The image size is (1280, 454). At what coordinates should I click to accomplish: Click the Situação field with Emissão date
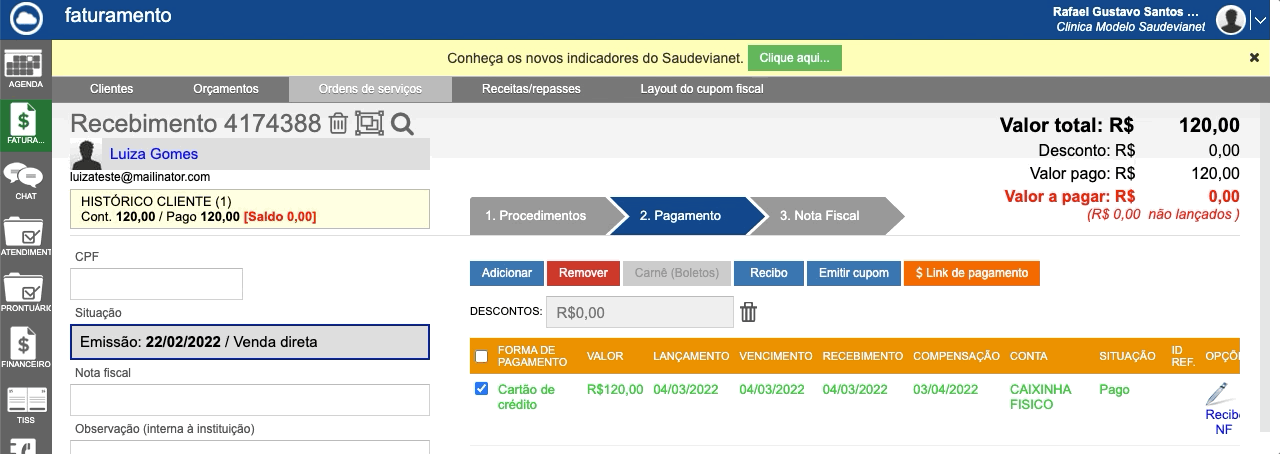(250, 342)
